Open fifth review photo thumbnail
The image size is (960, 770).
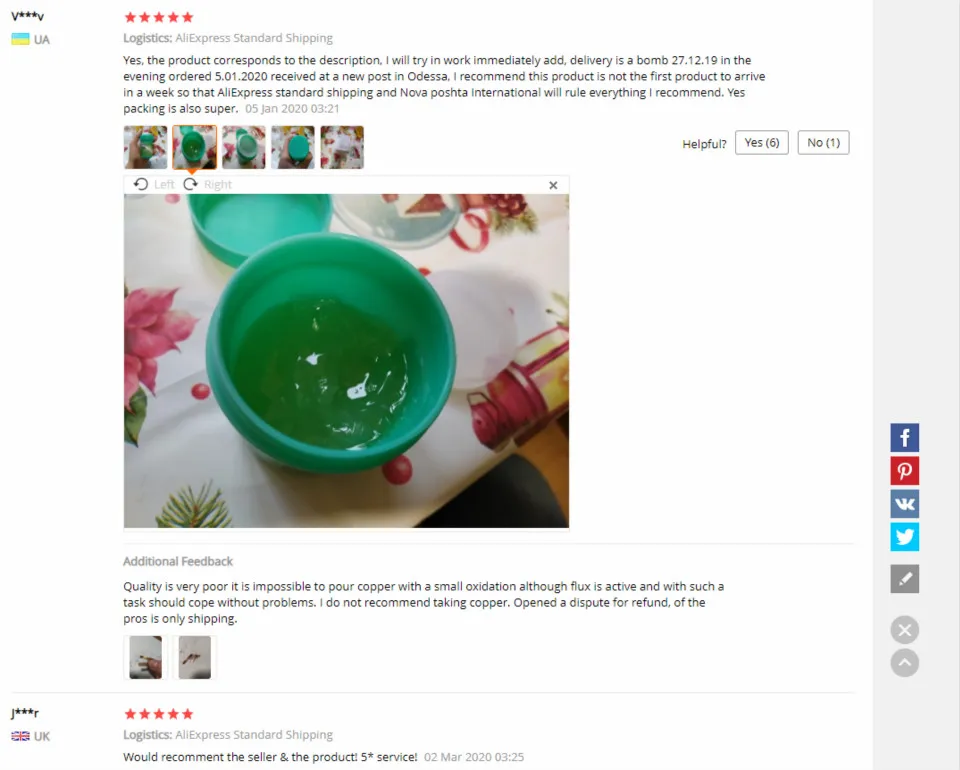pos(342,148)
